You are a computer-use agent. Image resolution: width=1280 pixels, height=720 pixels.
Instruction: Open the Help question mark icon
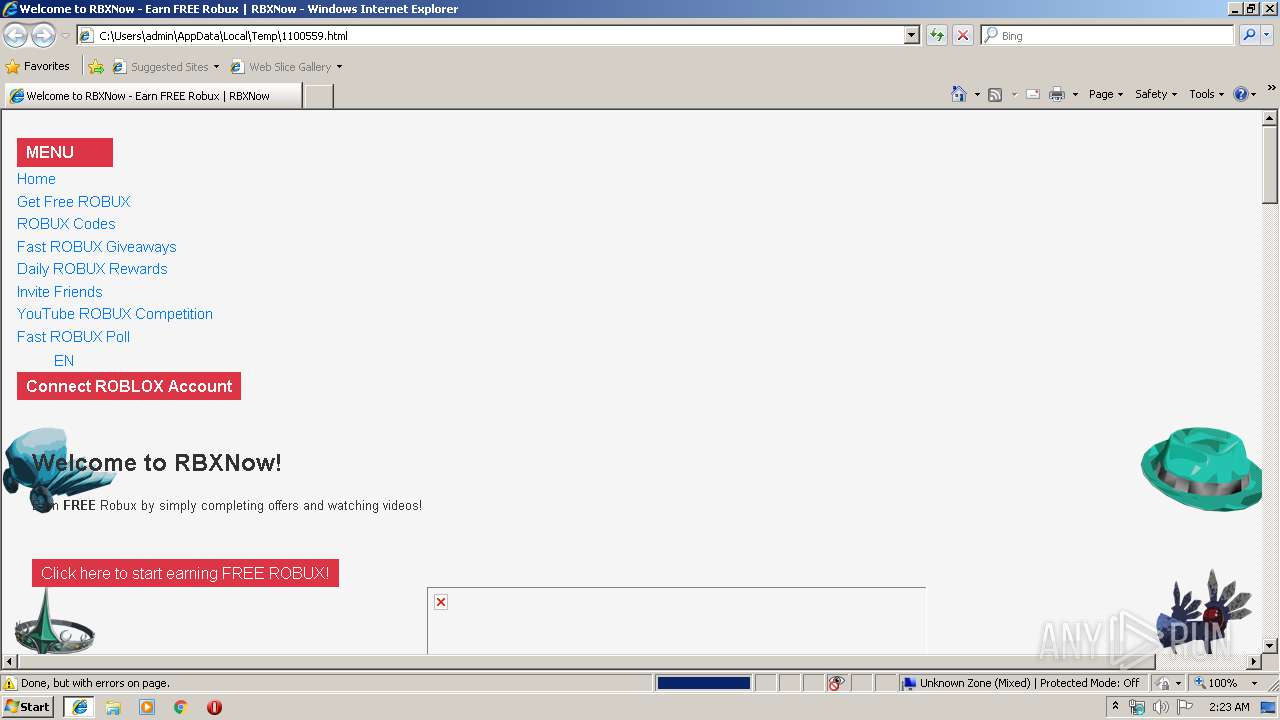(x=1241, y=94)
